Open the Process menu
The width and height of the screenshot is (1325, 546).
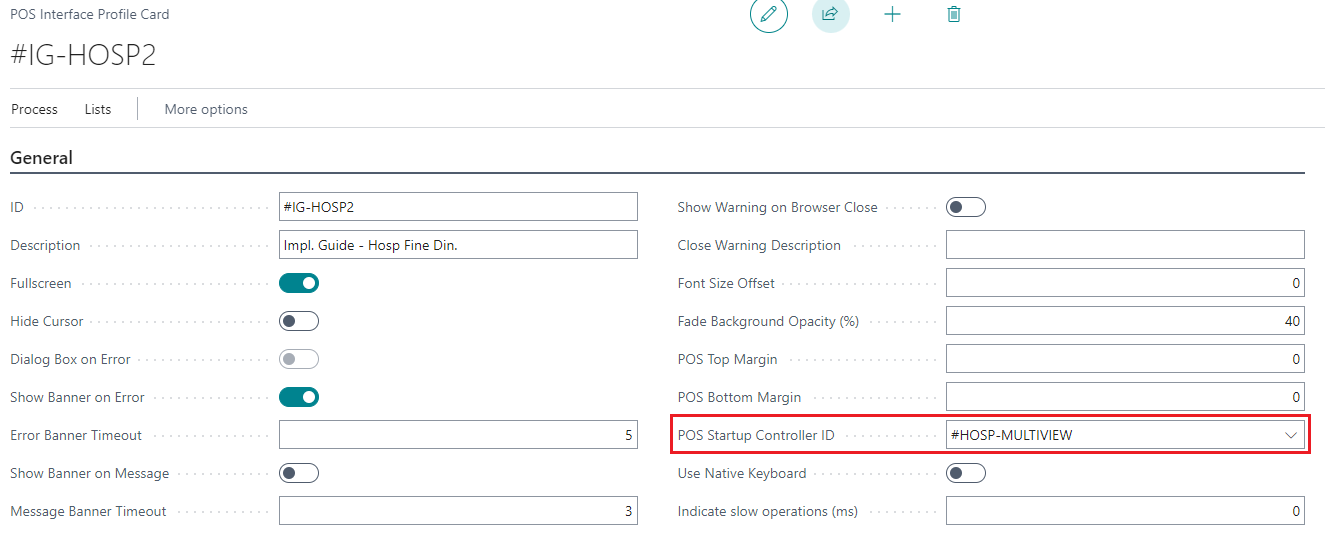[x=35, y=109]
